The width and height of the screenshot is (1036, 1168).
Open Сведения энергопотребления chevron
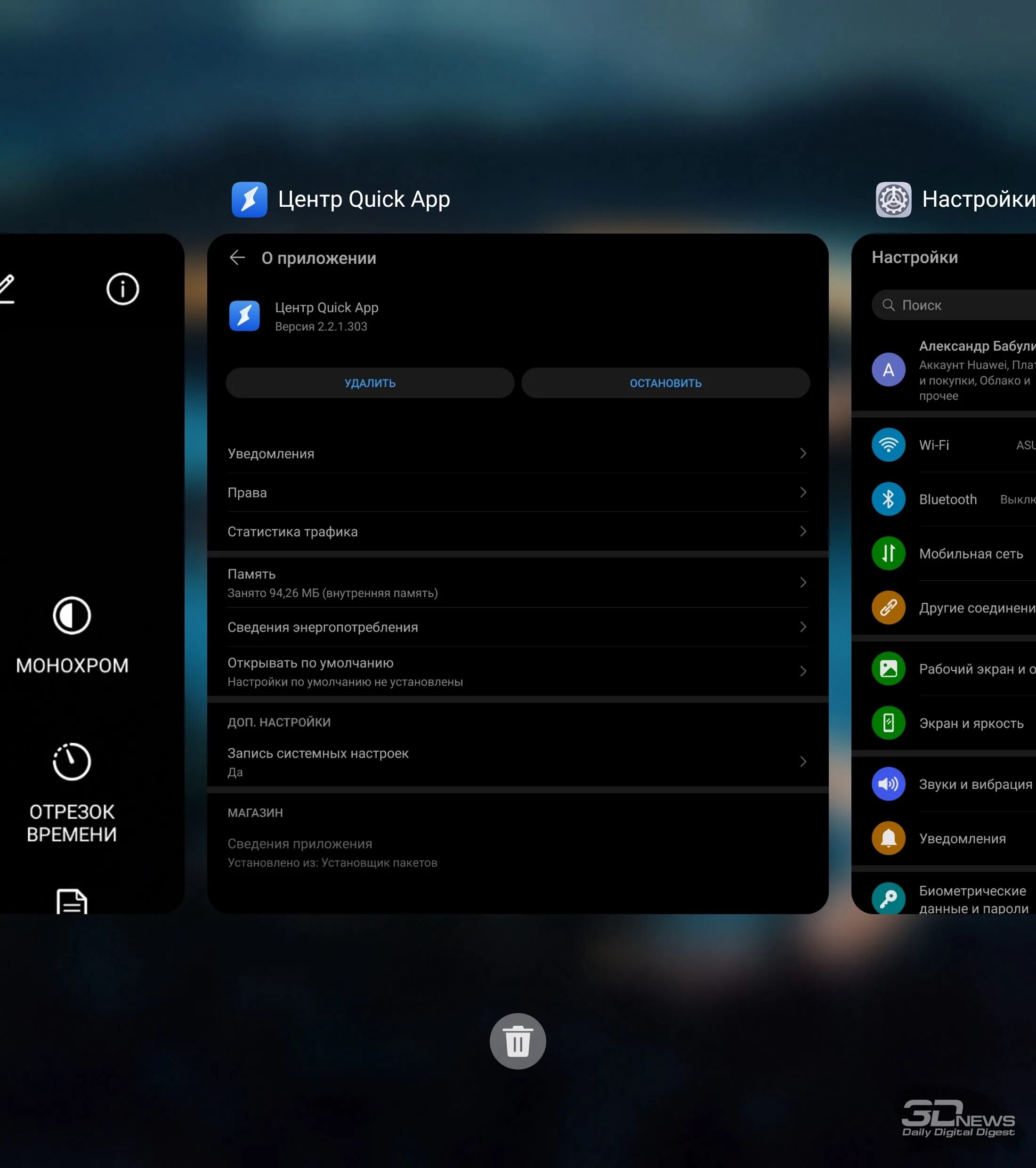(x=803, y=627)
